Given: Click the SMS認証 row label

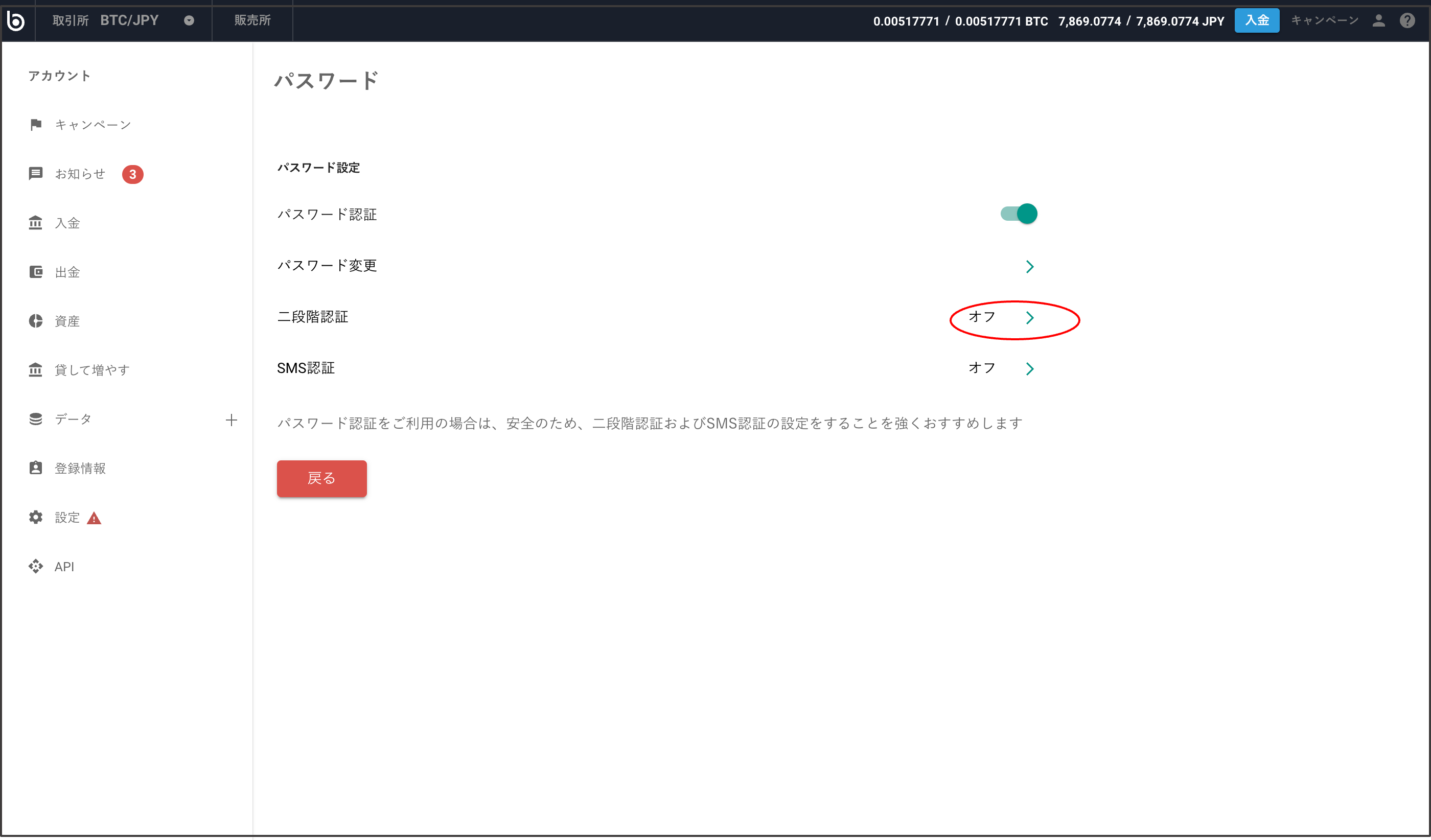Looking at the screenshot, I should 306,368.
